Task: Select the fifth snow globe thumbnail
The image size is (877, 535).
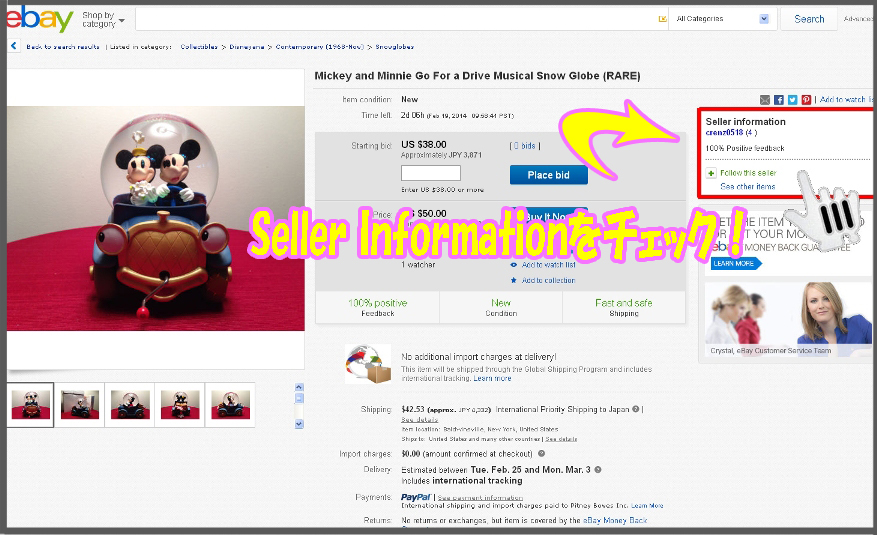Action: click(x=230, y=405)
